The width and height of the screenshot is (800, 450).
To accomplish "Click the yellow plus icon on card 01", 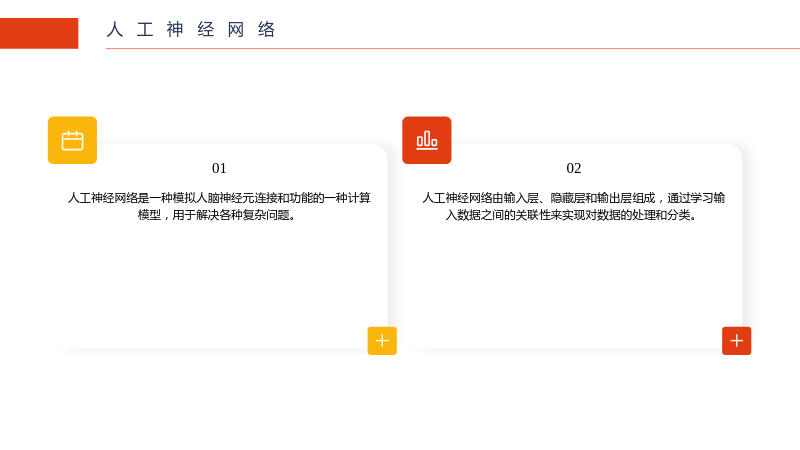I will pyautogui.click(x=382, y=341).
